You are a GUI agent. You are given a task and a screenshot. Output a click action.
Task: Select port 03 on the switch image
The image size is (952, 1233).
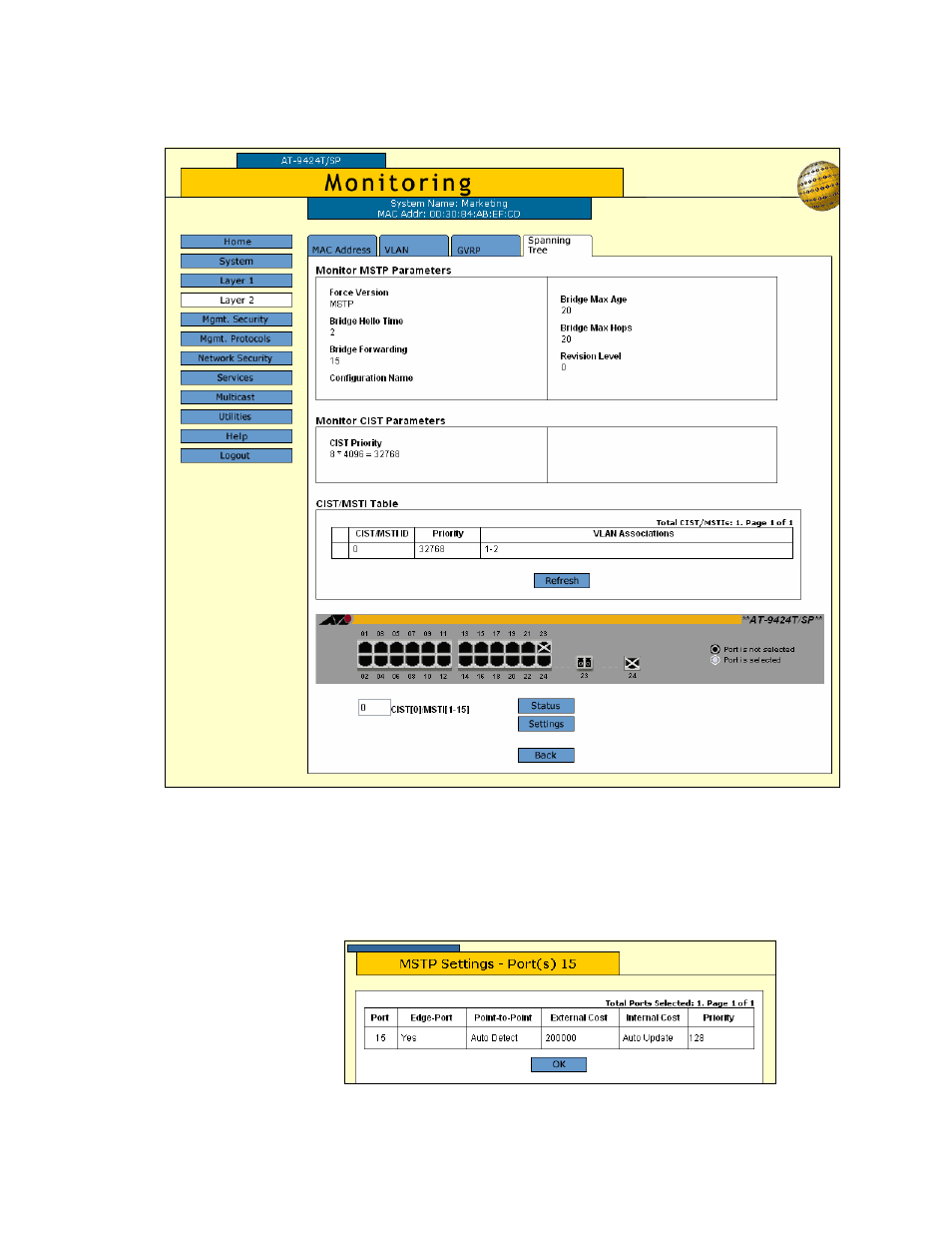[x=380, y=648]
